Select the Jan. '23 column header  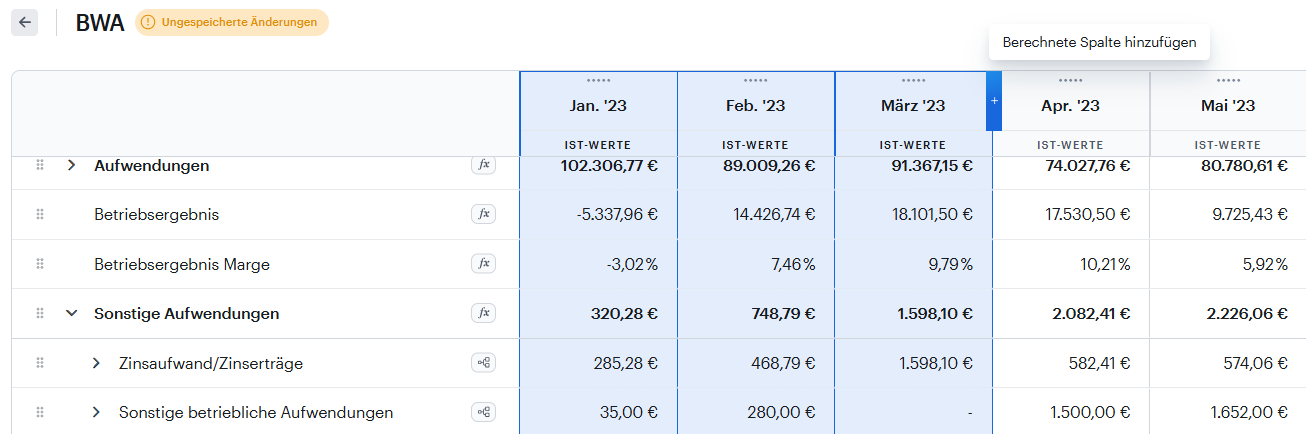[598, 105]
